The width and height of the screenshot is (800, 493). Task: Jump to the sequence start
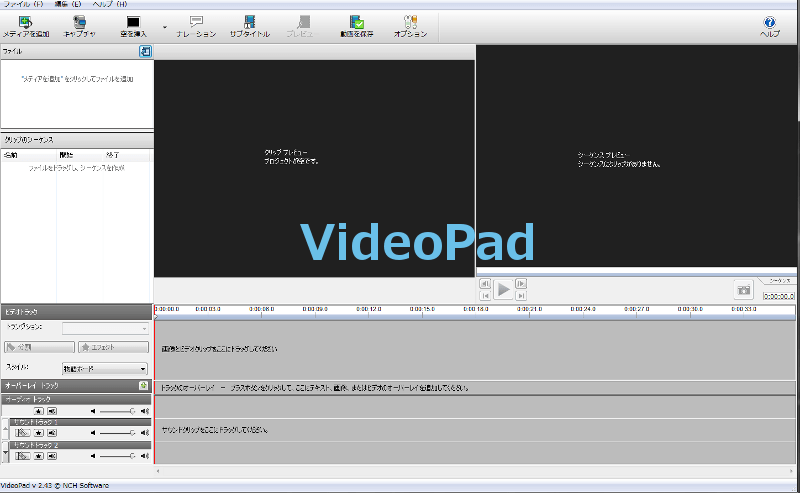coord(485,295)
